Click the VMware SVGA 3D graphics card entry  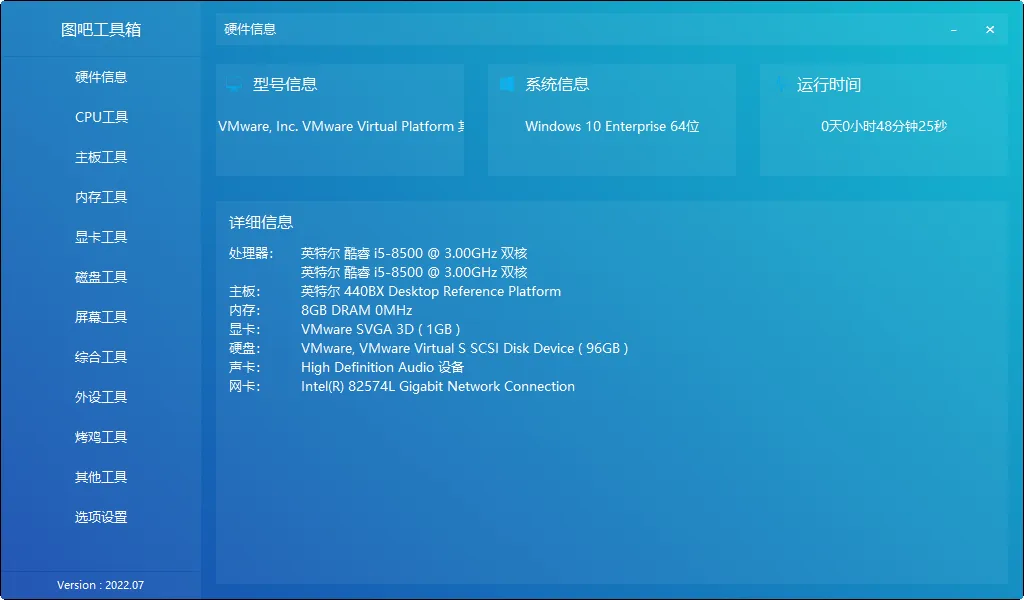click(x=380, y=329)
